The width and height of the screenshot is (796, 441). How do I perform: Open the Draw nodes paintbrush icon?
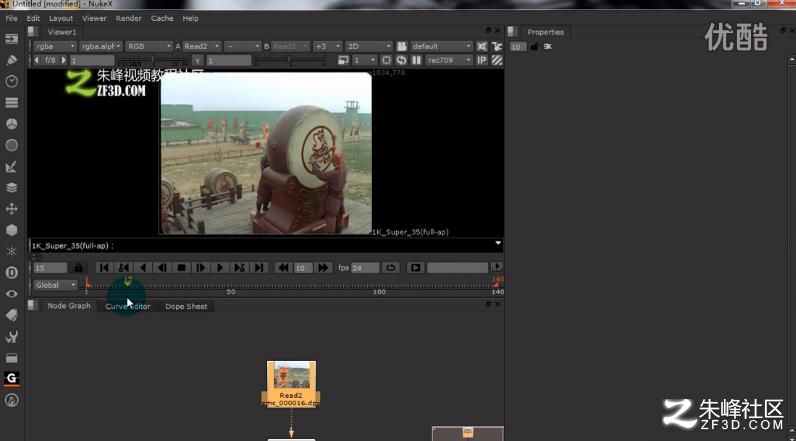tap(11, 60)
